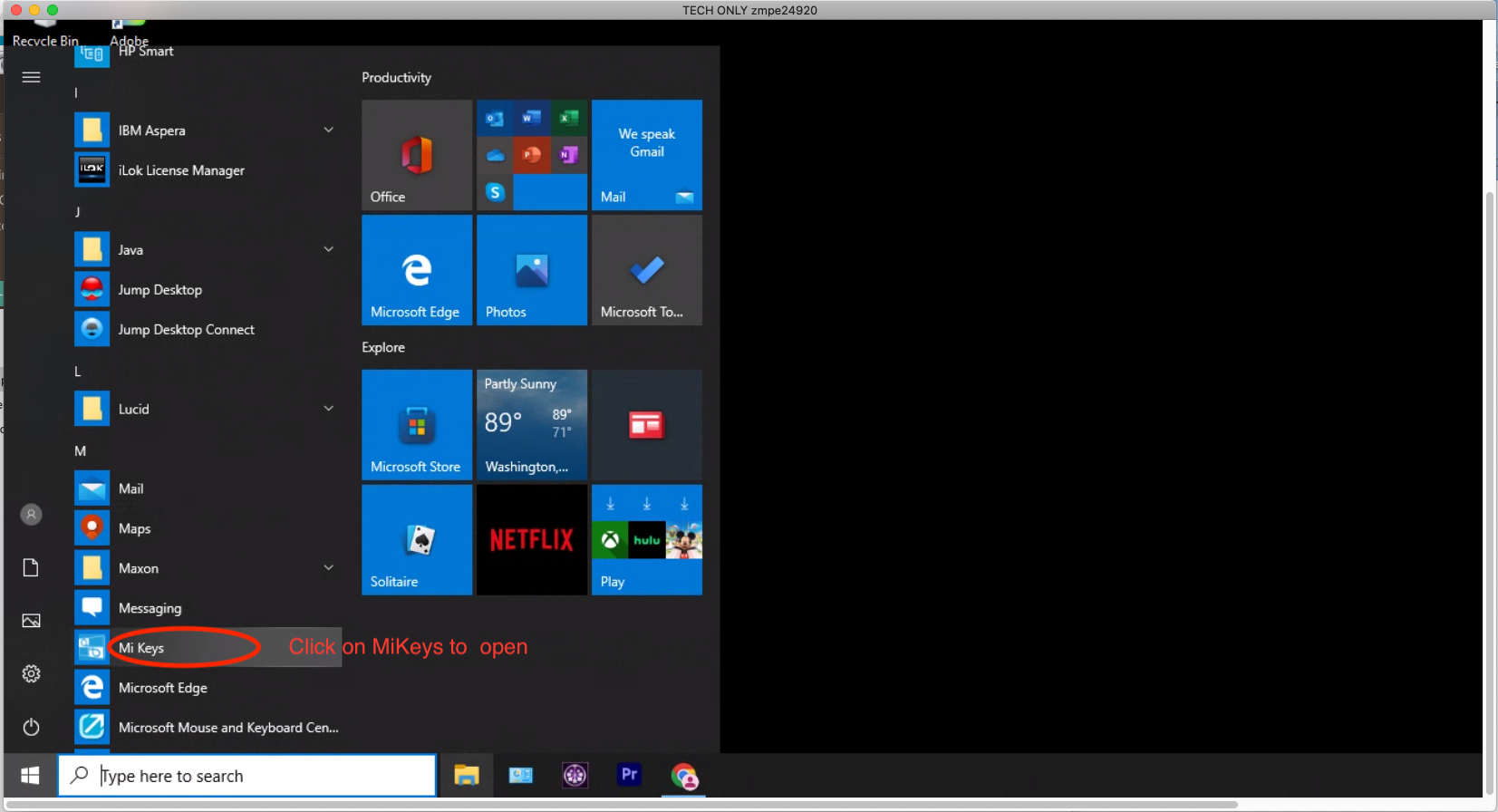Open Documents from Start sidebar

point(31,567)
